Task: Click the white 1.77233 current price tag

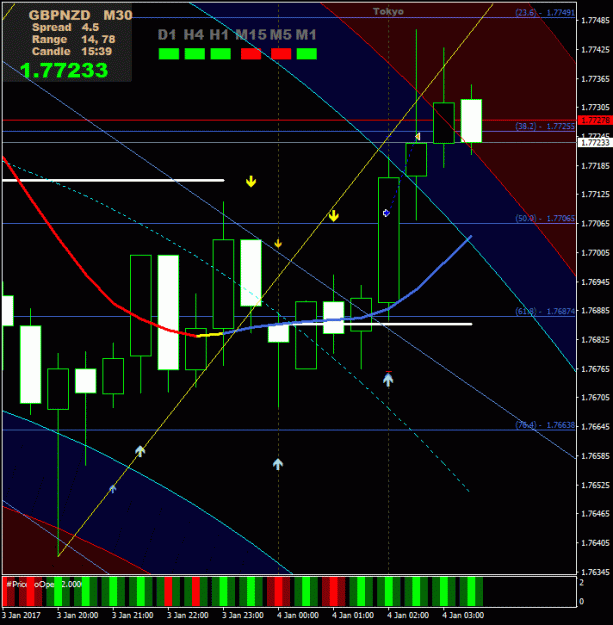Action: click(595, 142)
